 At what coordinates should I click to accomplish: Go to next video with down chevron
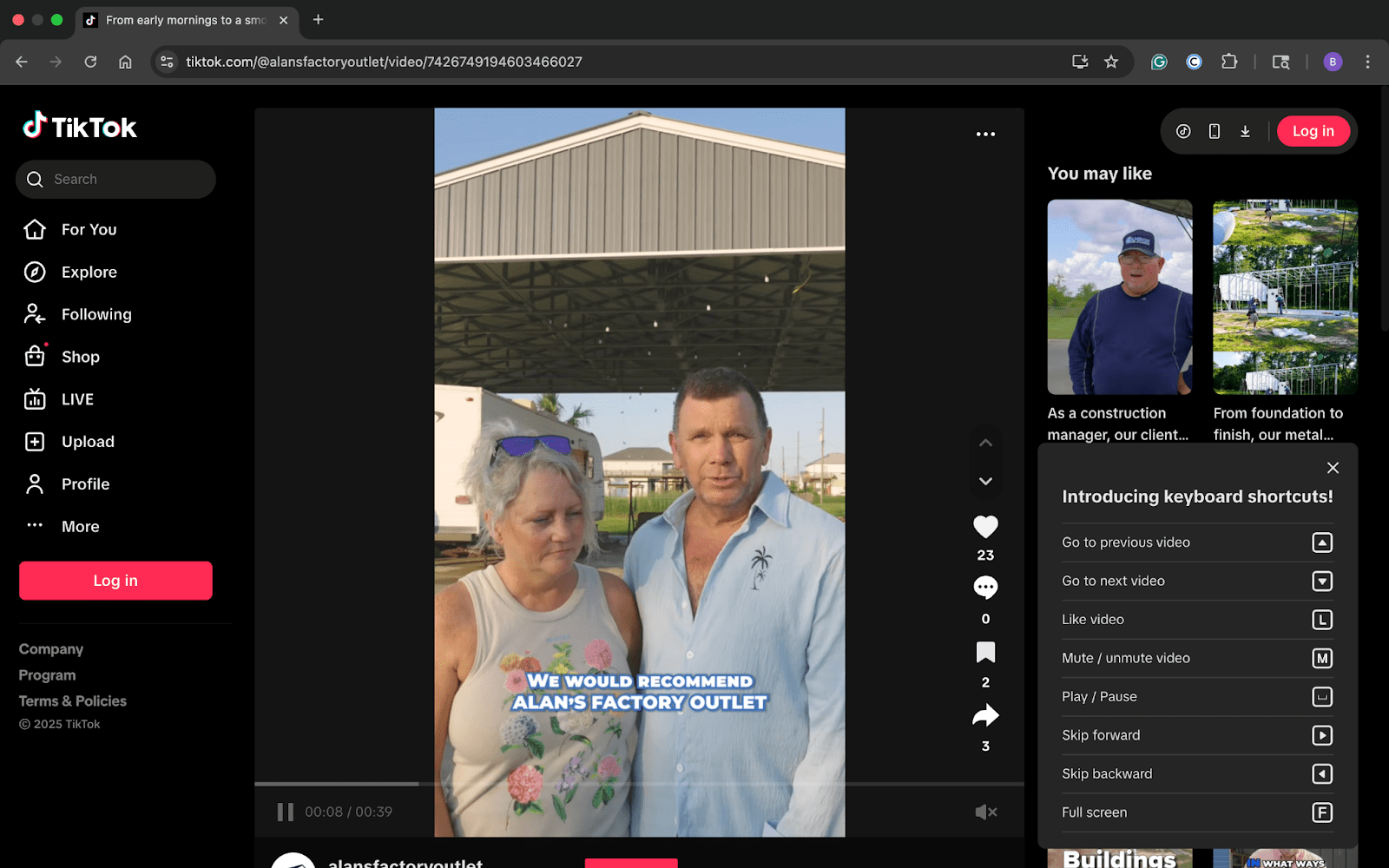[x=985, y=481]
